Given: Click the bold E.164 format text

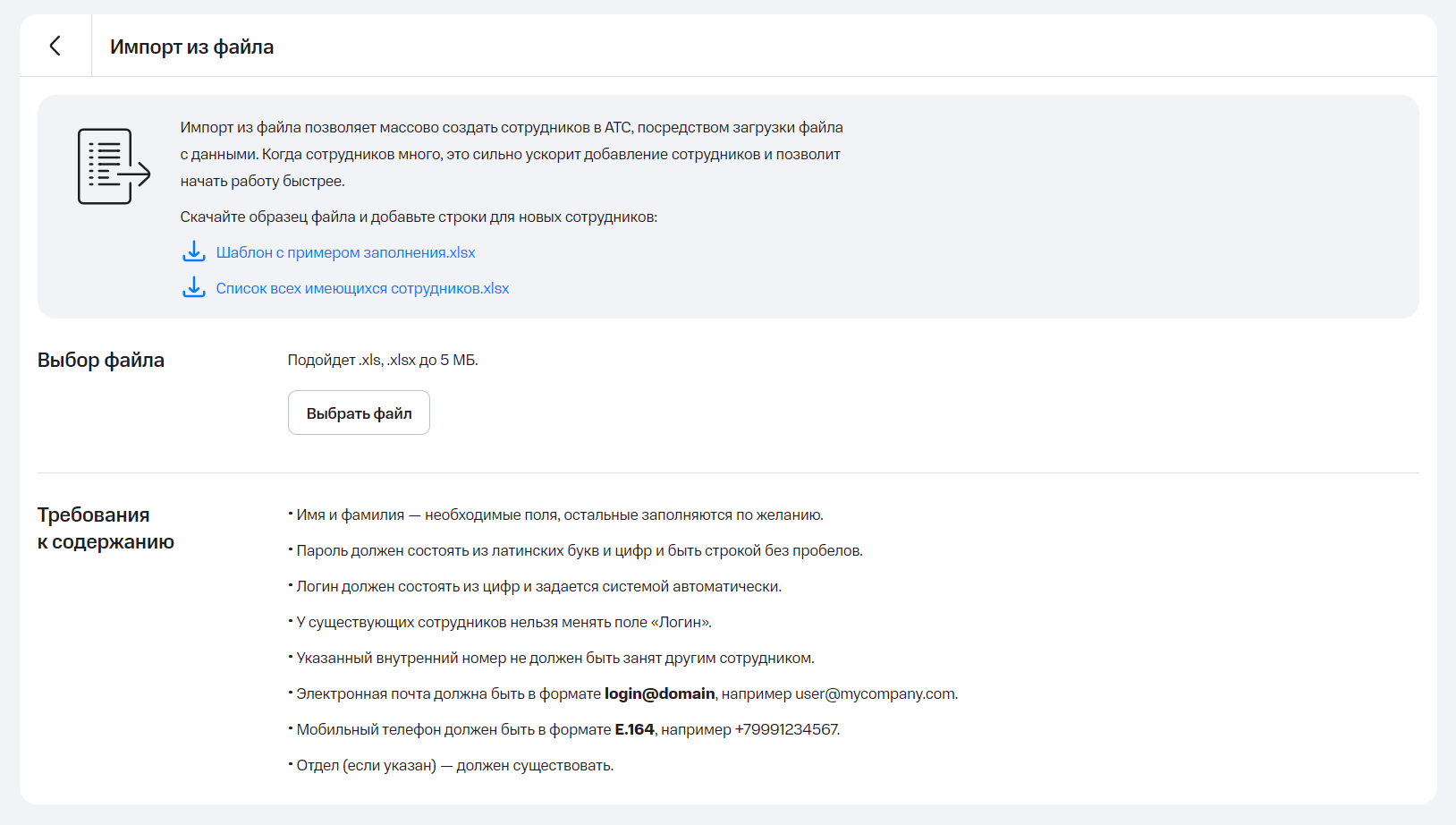Looking at the screenshot, I should (x=634, y=729).
